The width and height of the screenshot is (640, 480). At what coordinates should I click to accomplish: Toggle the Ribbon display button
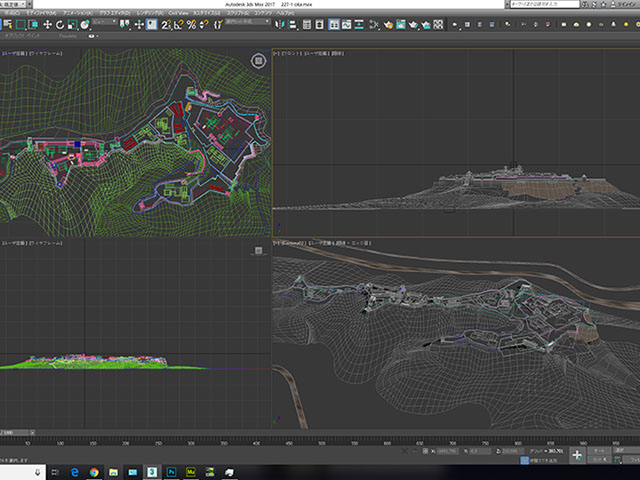coord(334,25)
